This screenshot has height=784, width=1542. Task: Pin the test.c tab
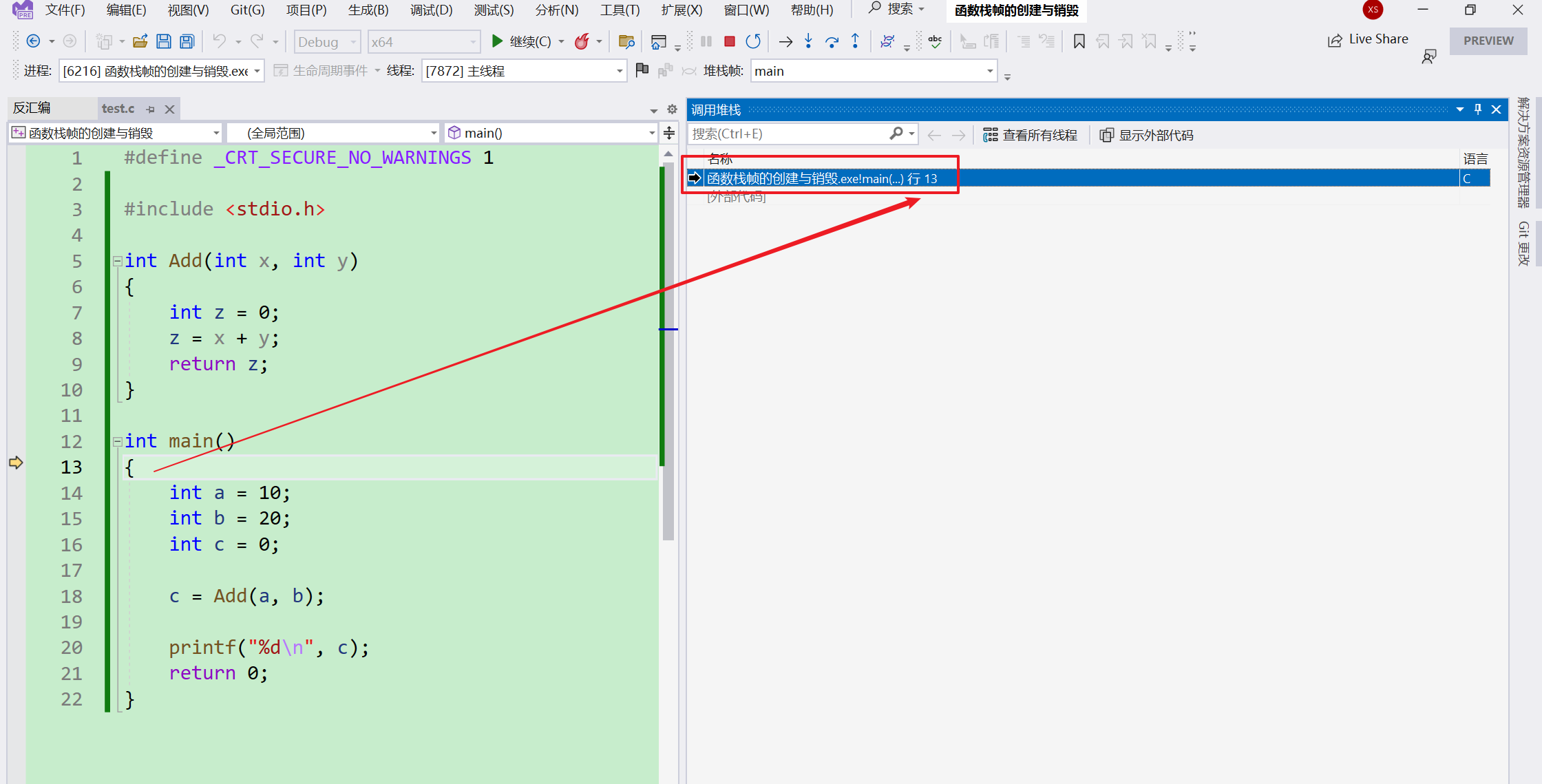tap(151, 109)
